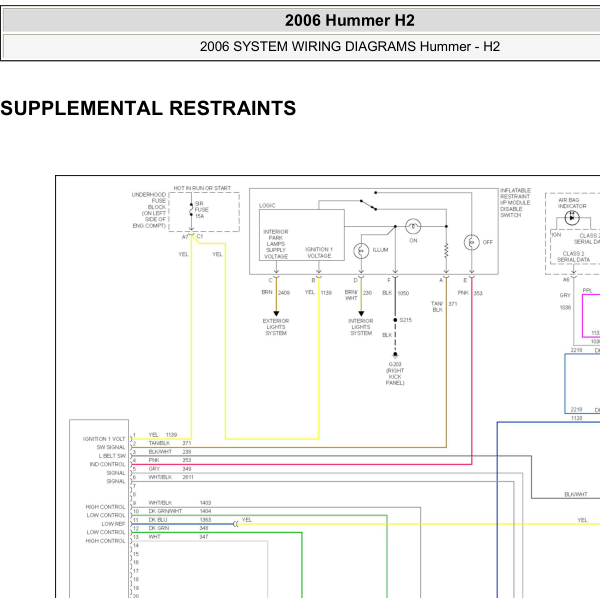Click connector terminal "A8" label

pyautogui.click(x=566, y=280)
